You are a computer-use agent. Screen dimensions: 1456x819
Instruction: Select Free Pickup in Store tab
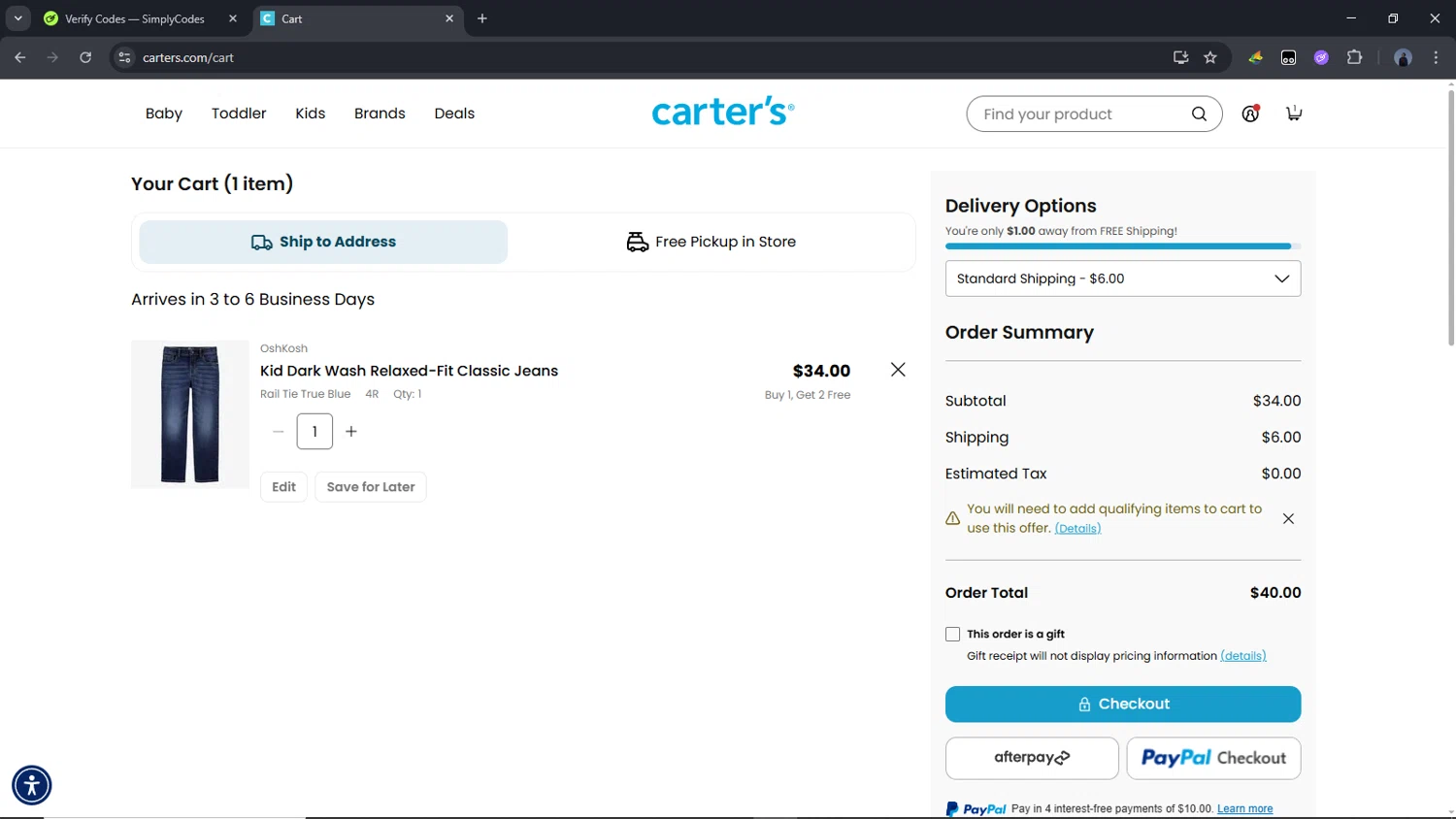pos(711,242)
